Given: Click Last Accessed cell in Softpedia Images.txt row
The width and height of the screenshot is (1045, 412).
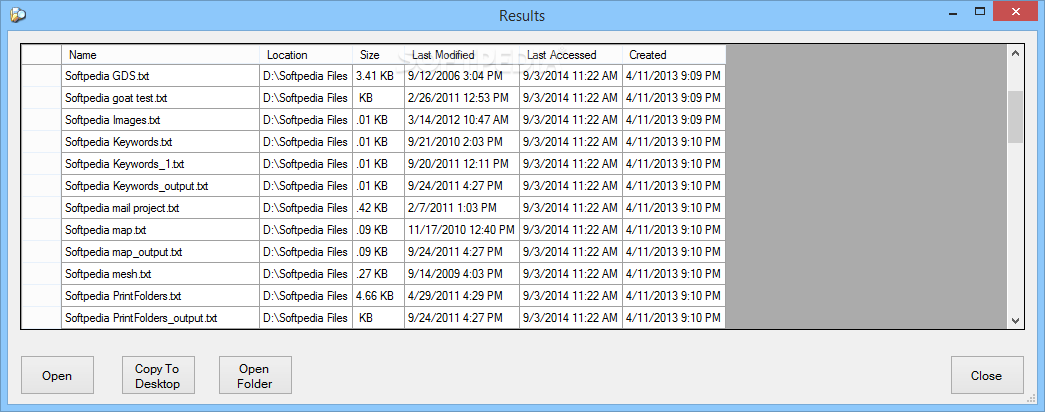Looking at the screenshot, I should click(571, 120).
